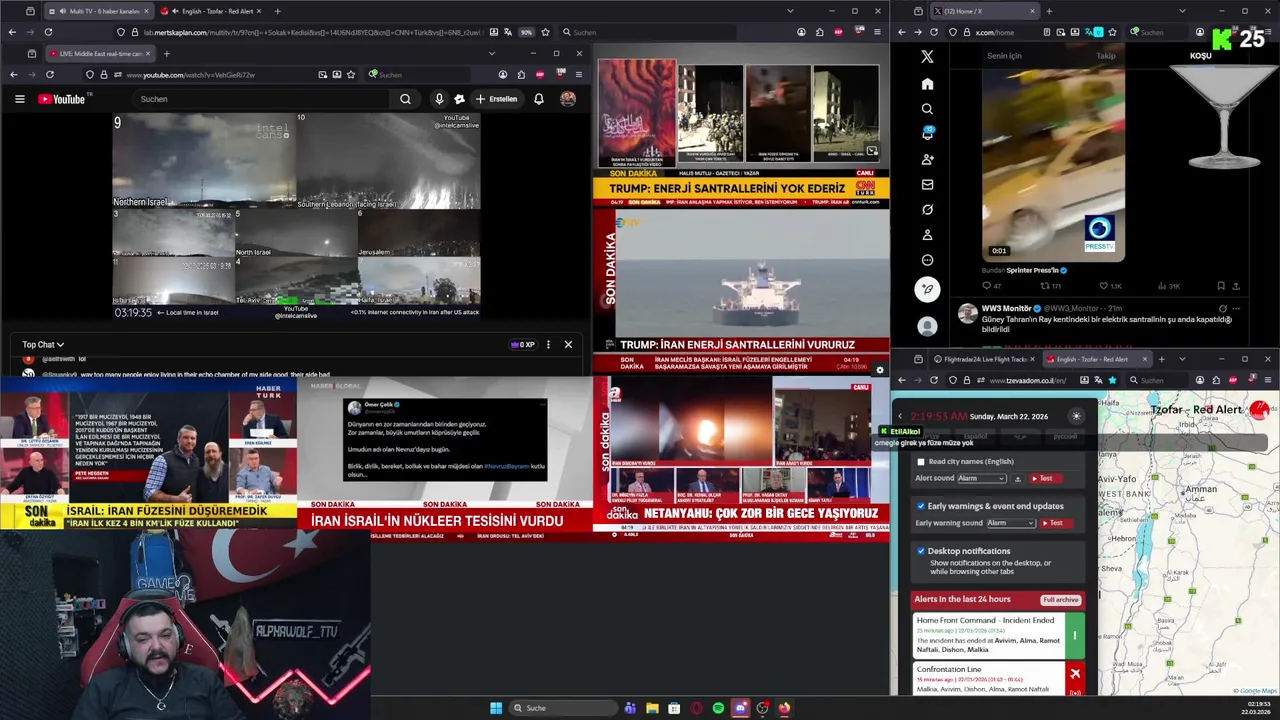Screen dimensions: 1280x720
Task: Open Grok icon in X sidebar
Action: [x=927, y=209]
